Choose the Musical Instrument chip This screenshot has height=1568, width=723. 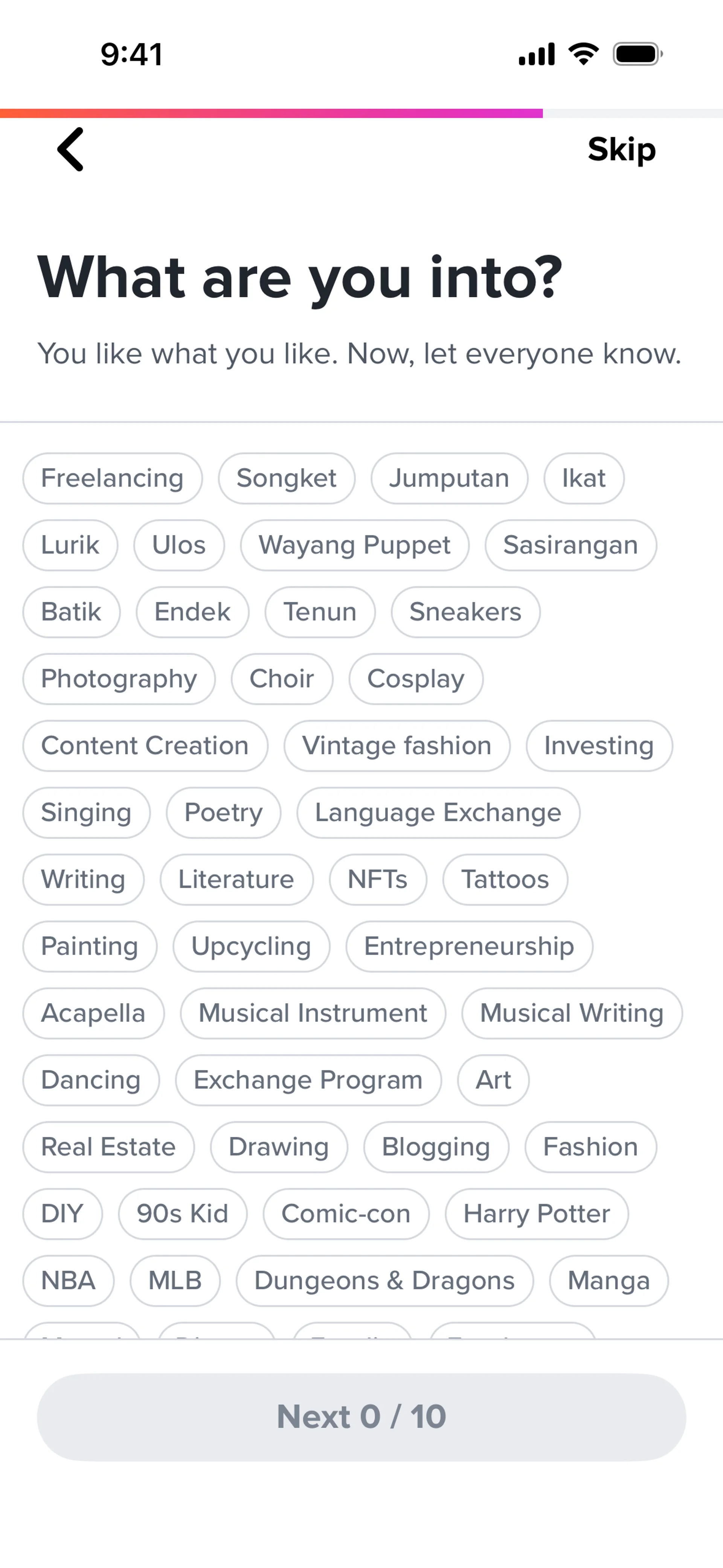pyautogui.click(x=313, y=1013)
